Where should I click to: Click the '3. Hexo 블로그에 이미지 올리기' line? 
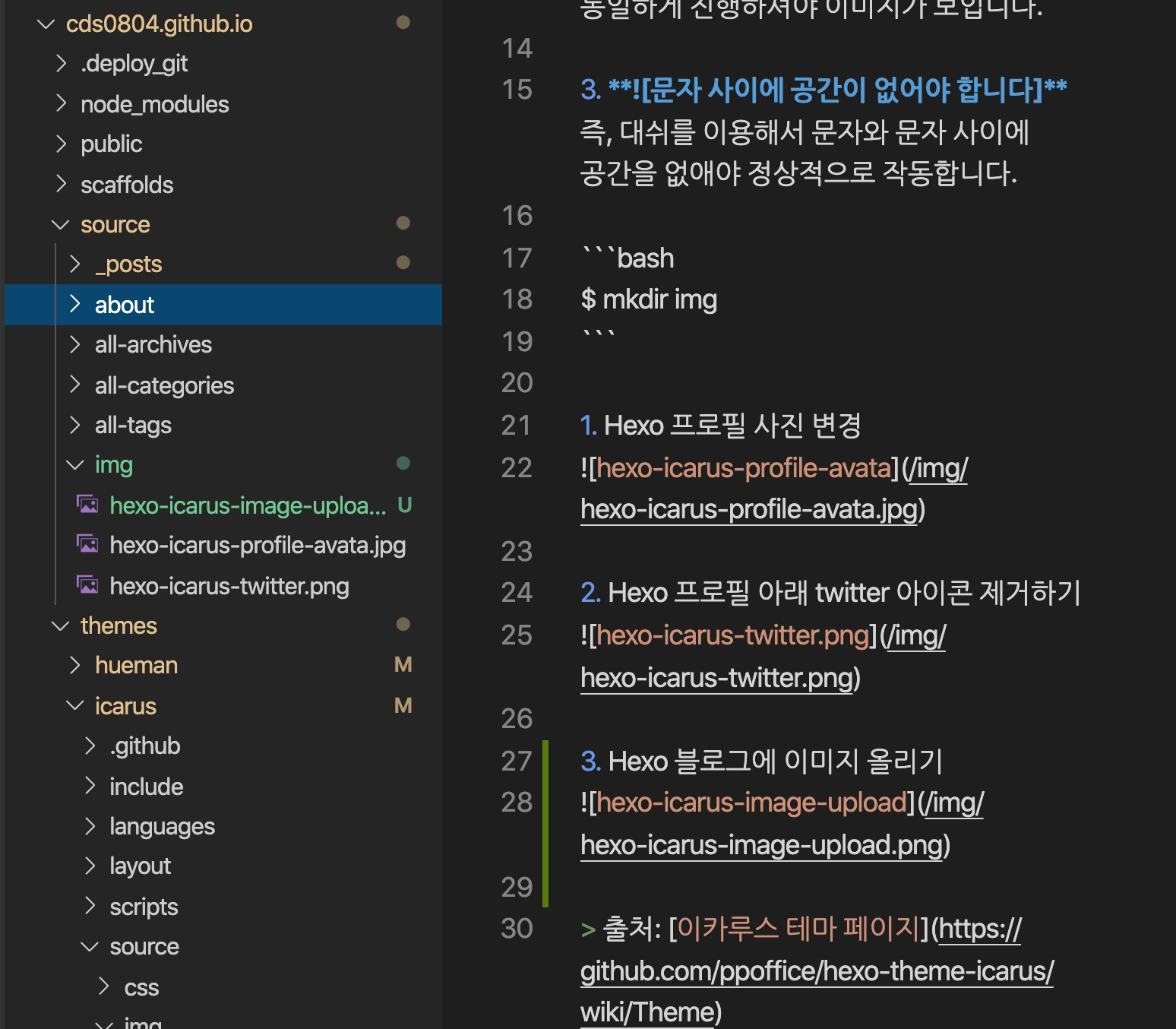point(761,761)
